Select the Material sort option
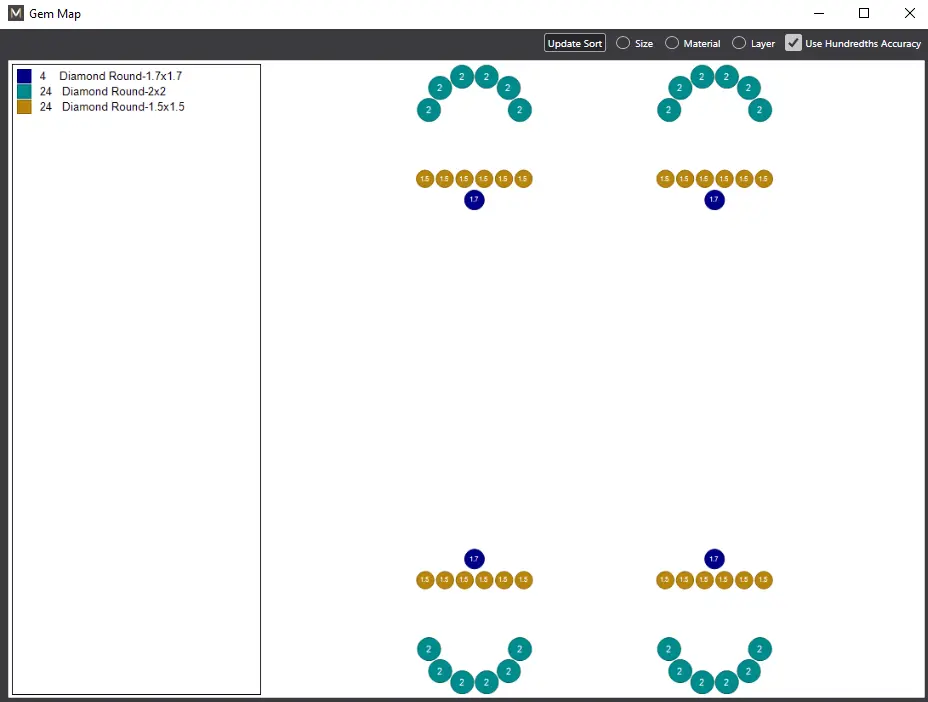The image size is (928, 702). point(672,43)
